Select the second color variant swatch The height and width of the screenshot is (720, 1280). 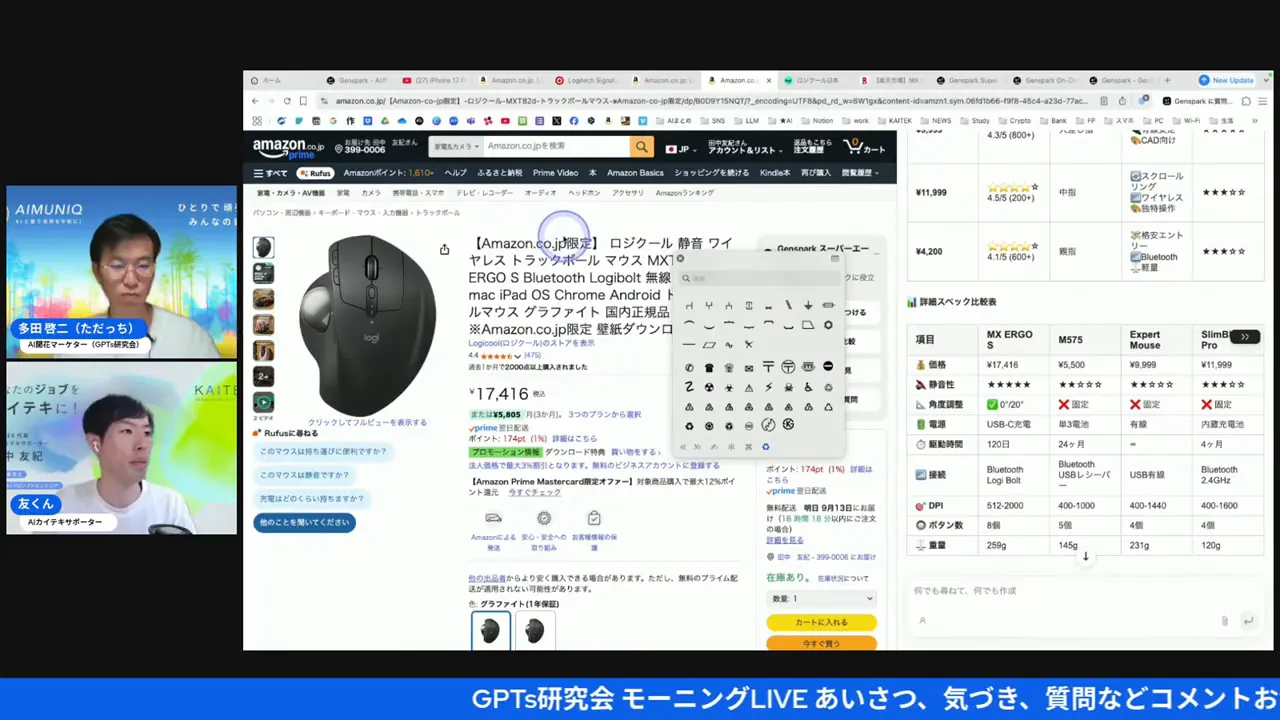click(x=534, y=631)
